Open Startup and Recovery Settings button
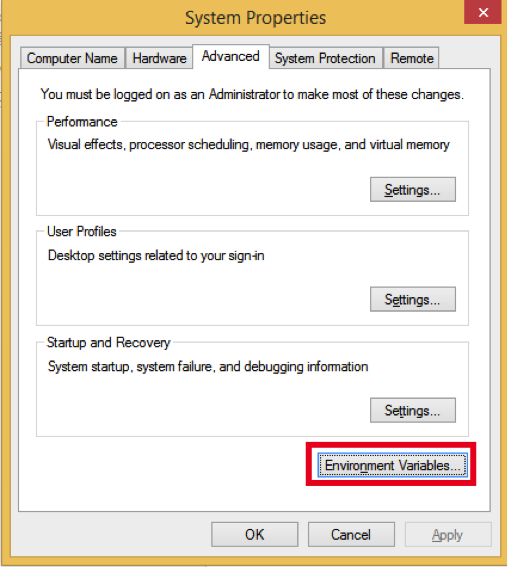The width and height of the screenshot is (508, 568). 413,410
